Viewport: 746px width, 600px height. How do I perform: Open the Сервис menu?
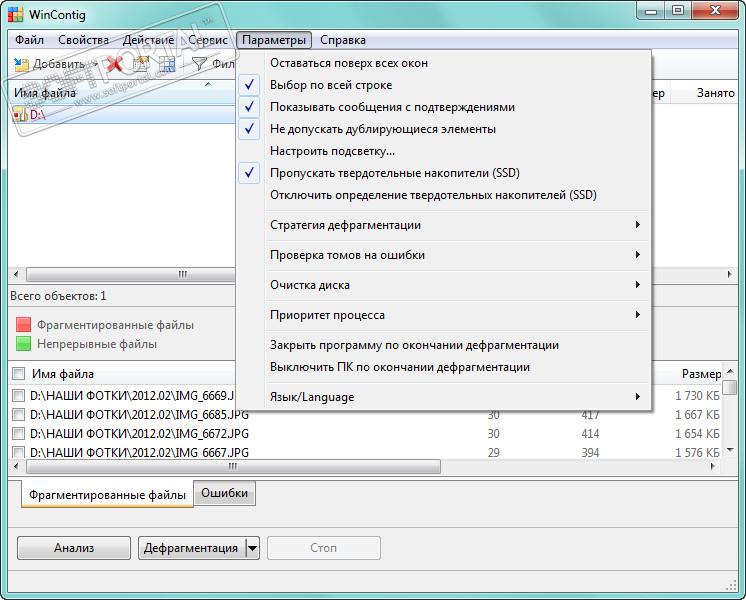208,40
